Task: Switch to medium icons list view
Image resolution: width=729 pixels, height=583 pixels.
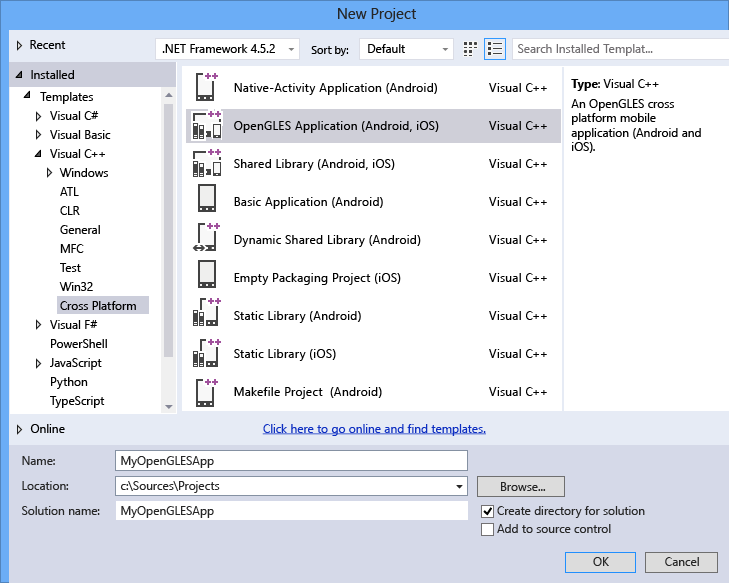Action: (x=495, y=49)
